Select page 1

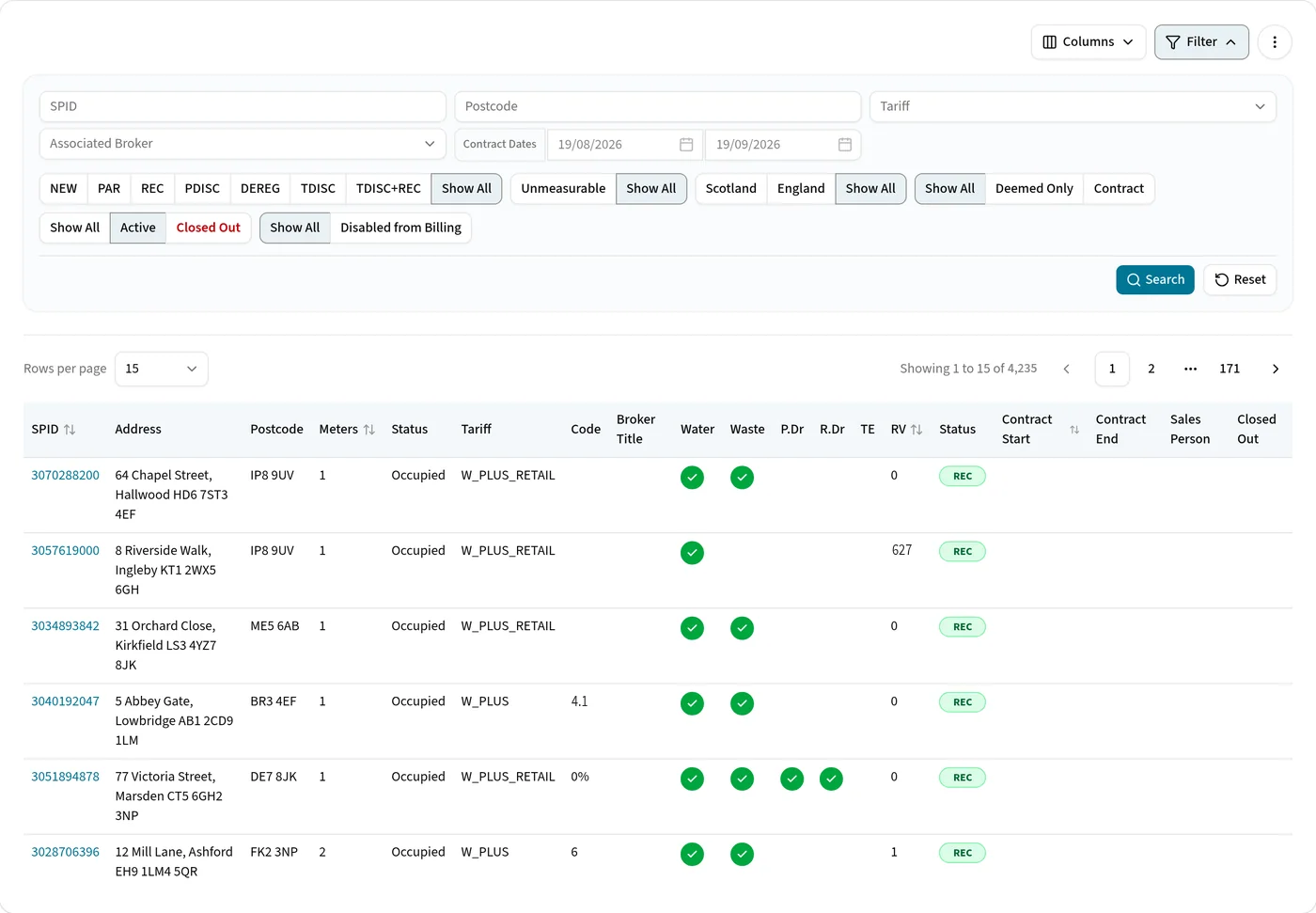point(1112,370)
